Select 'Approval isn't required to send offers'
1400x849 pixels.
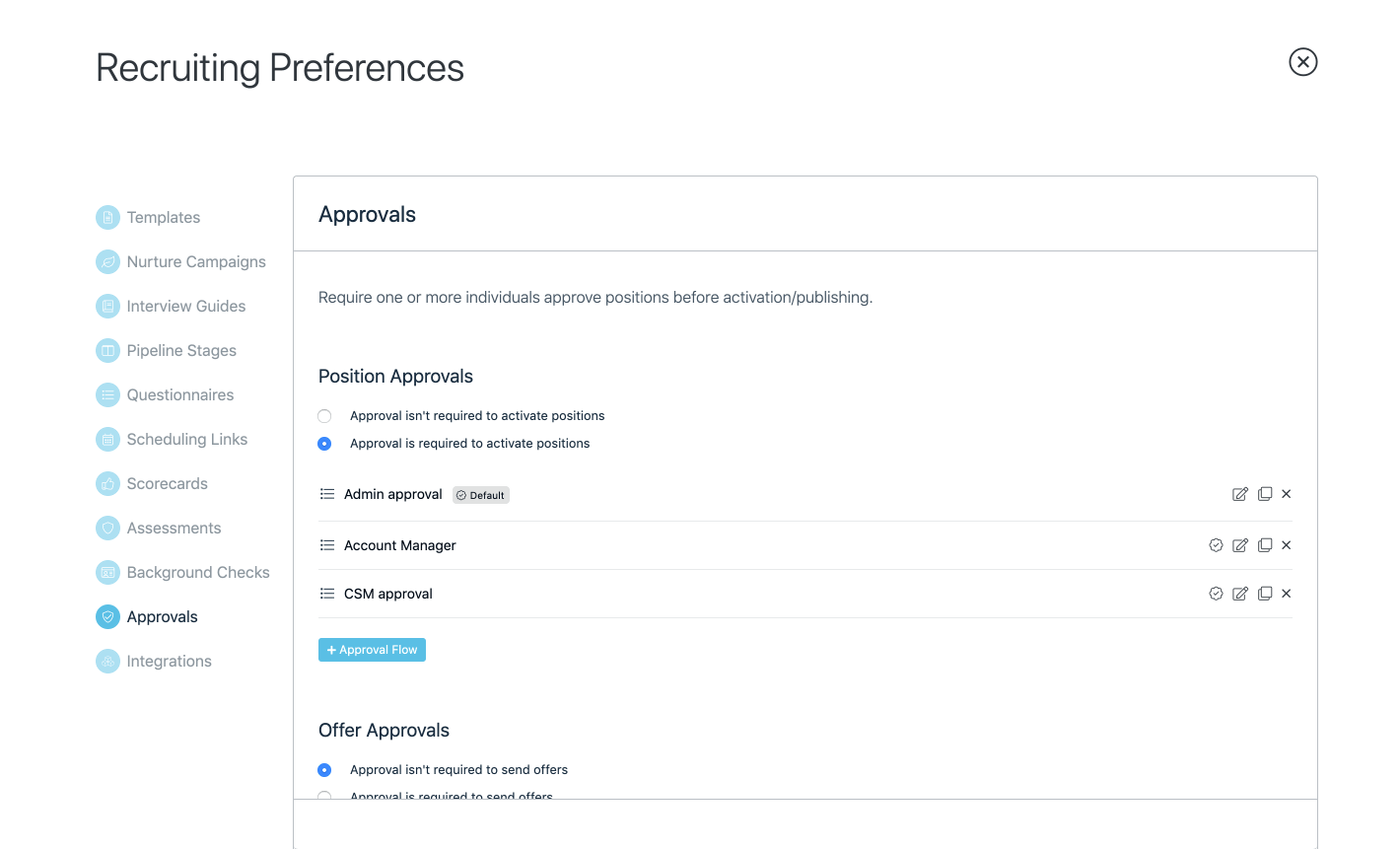point(324,770)
